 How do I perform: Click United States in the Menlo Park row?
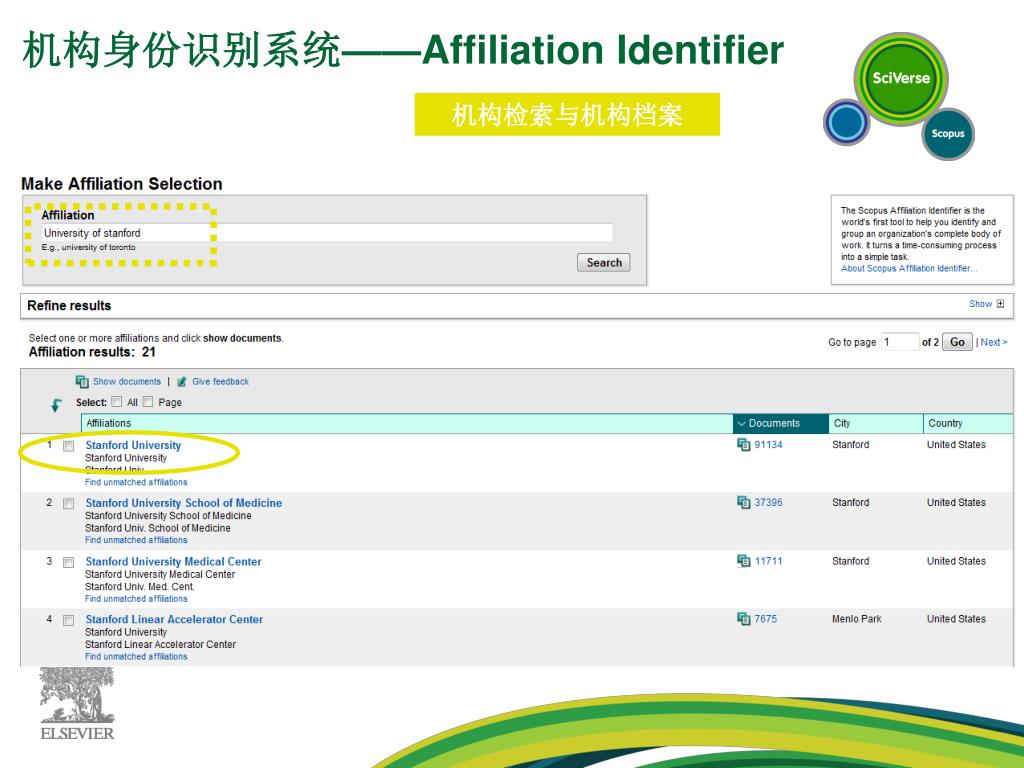click(956, 618)
